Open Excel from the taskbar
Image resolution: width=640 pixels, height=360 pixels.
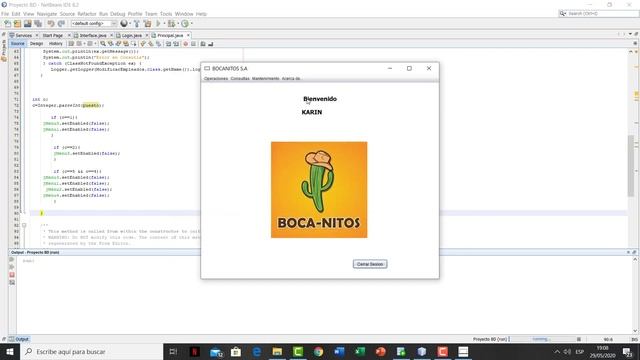[x=360, y=352]
